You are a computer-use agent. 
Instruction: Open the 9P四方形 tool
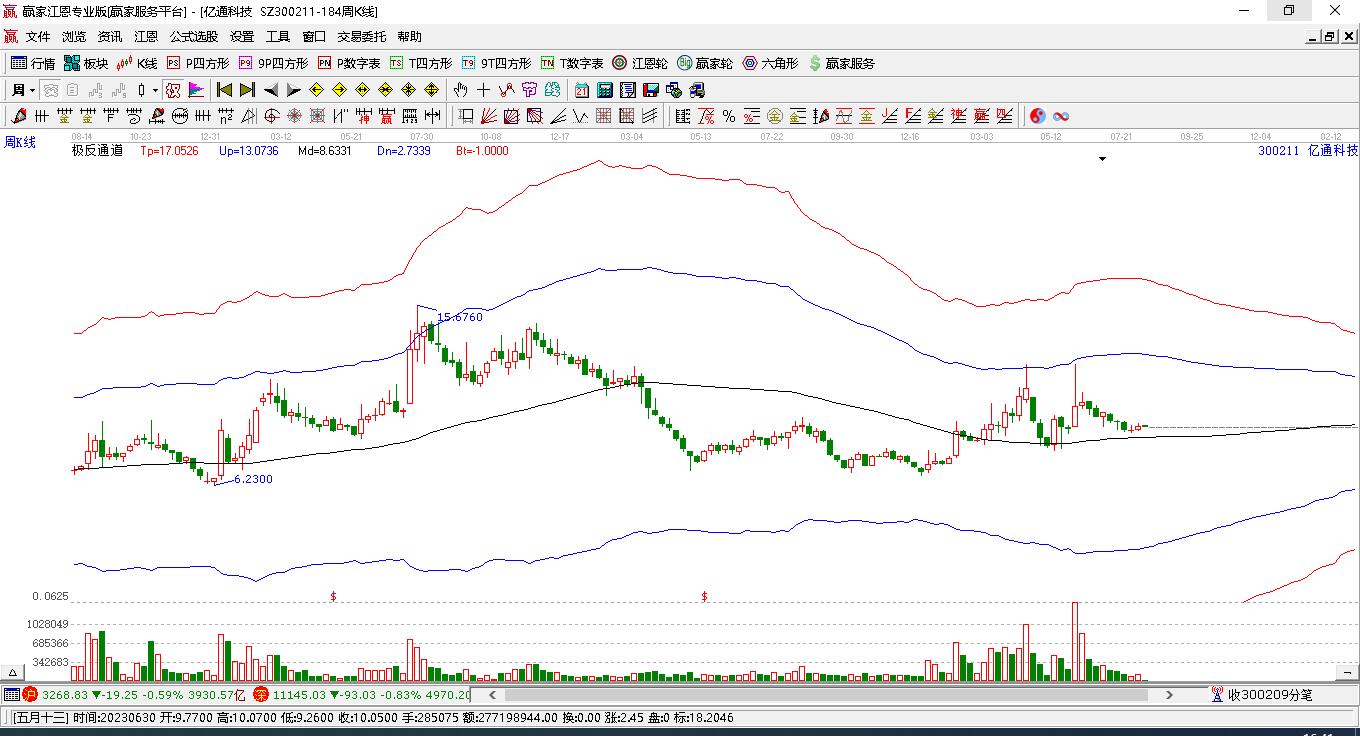pyautogui.click(x=273, y=63)
